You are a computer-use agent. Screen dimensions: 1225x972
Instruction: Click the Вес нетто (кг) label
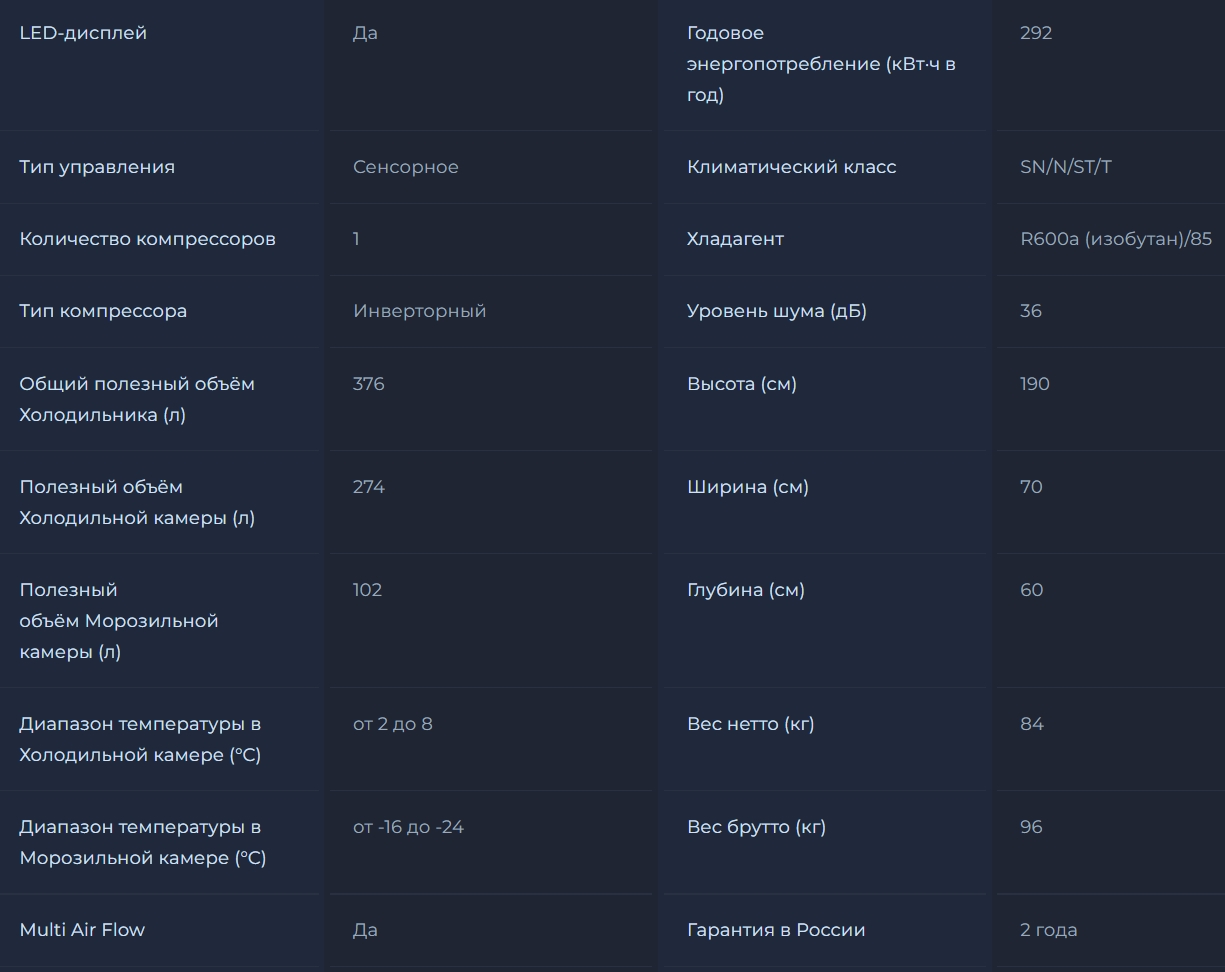click(x=751, y=724)
